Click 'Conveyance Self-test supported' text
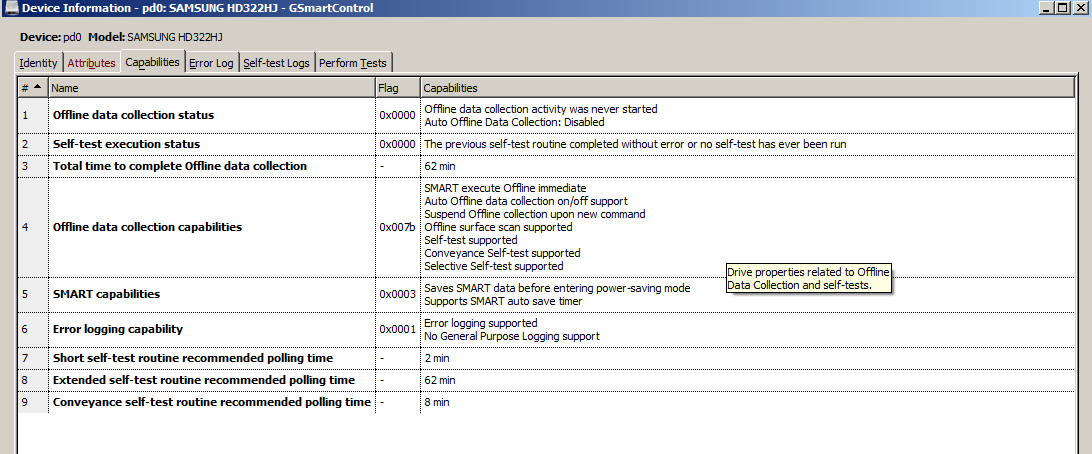This screenshot has height=454, width=1092. [502, 253]
